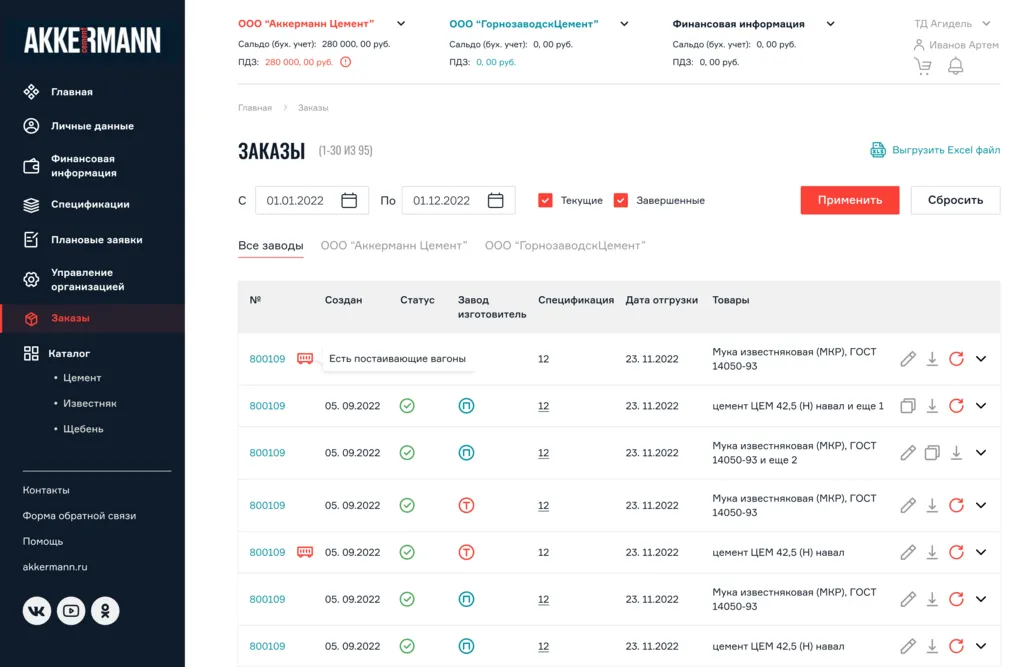Open the notifications bell
The image size is (1024, 667).
point(955,65)
